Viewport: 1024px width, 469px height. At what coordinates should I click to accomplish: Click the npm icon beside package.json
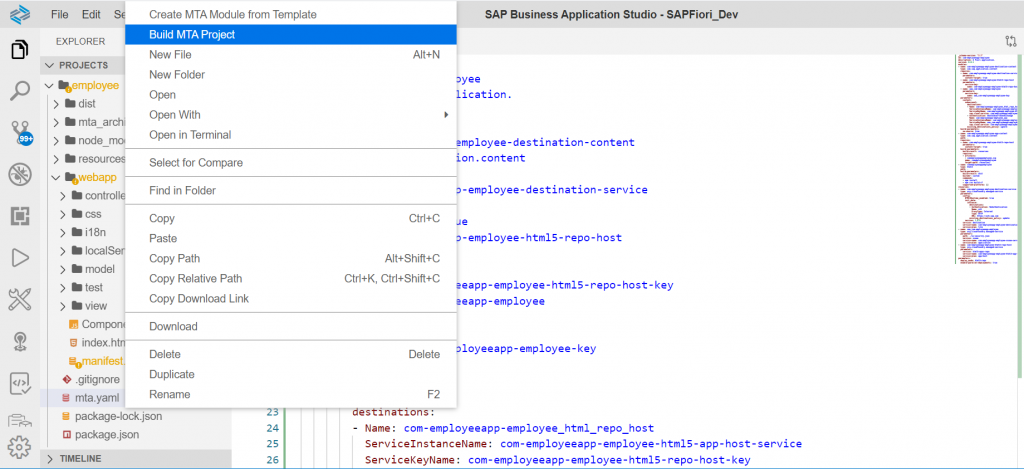coord(66,434)
